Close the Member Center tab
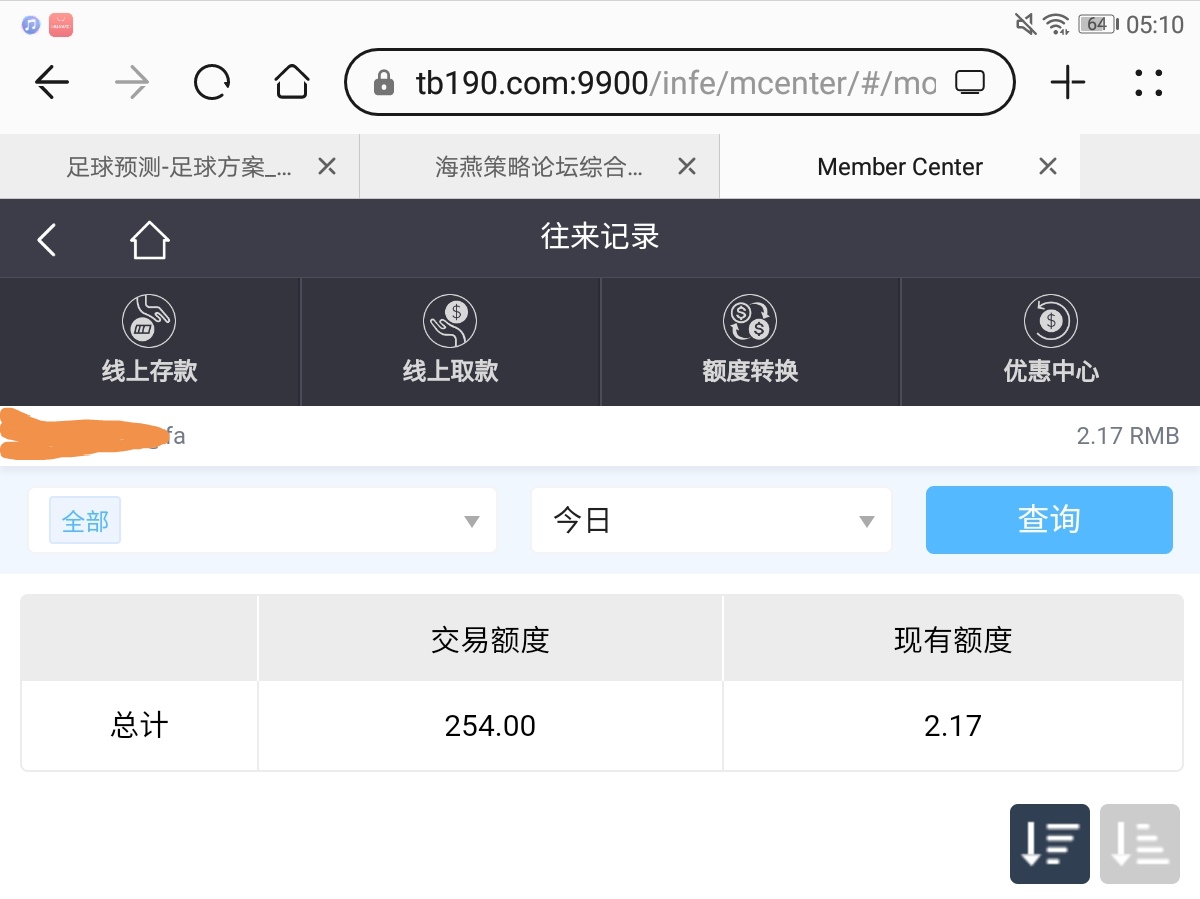Viewport: 1200px width, 899px height. pyautogui.click(x=1047, y=167)
